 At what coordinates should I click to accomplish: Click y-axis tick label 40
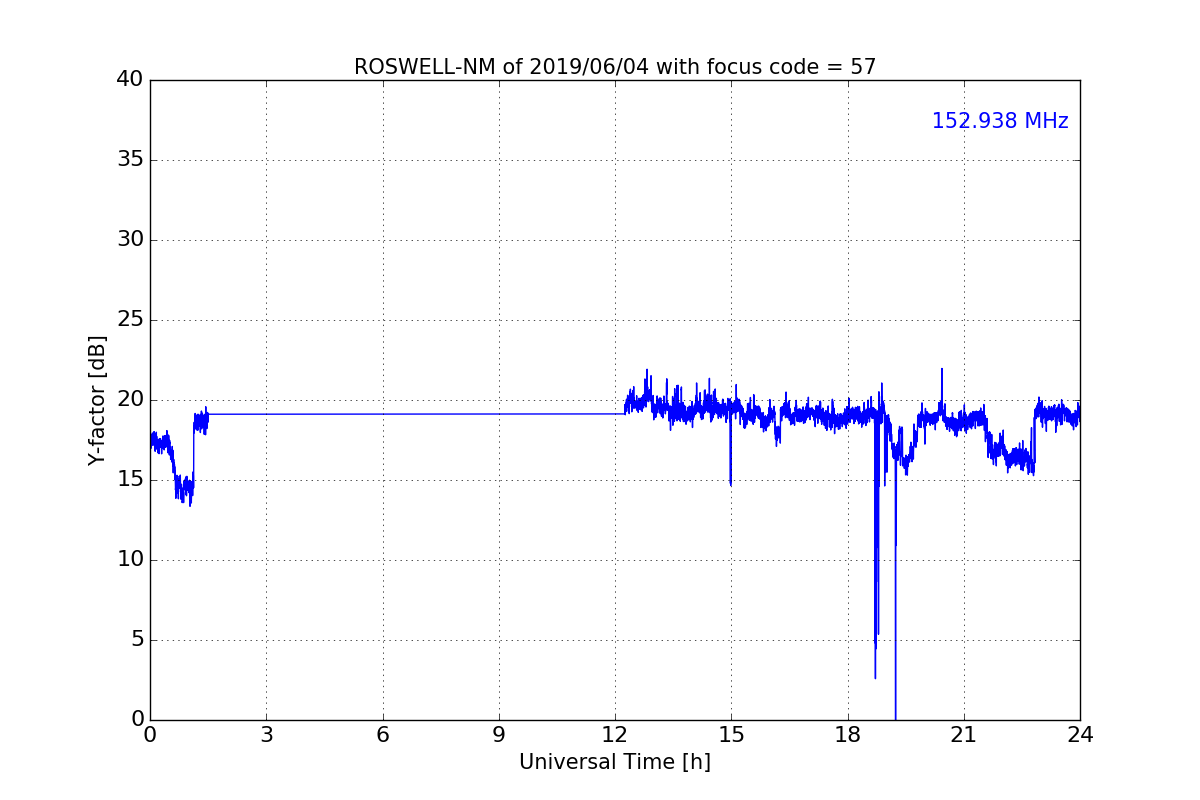tap(130, 80)
